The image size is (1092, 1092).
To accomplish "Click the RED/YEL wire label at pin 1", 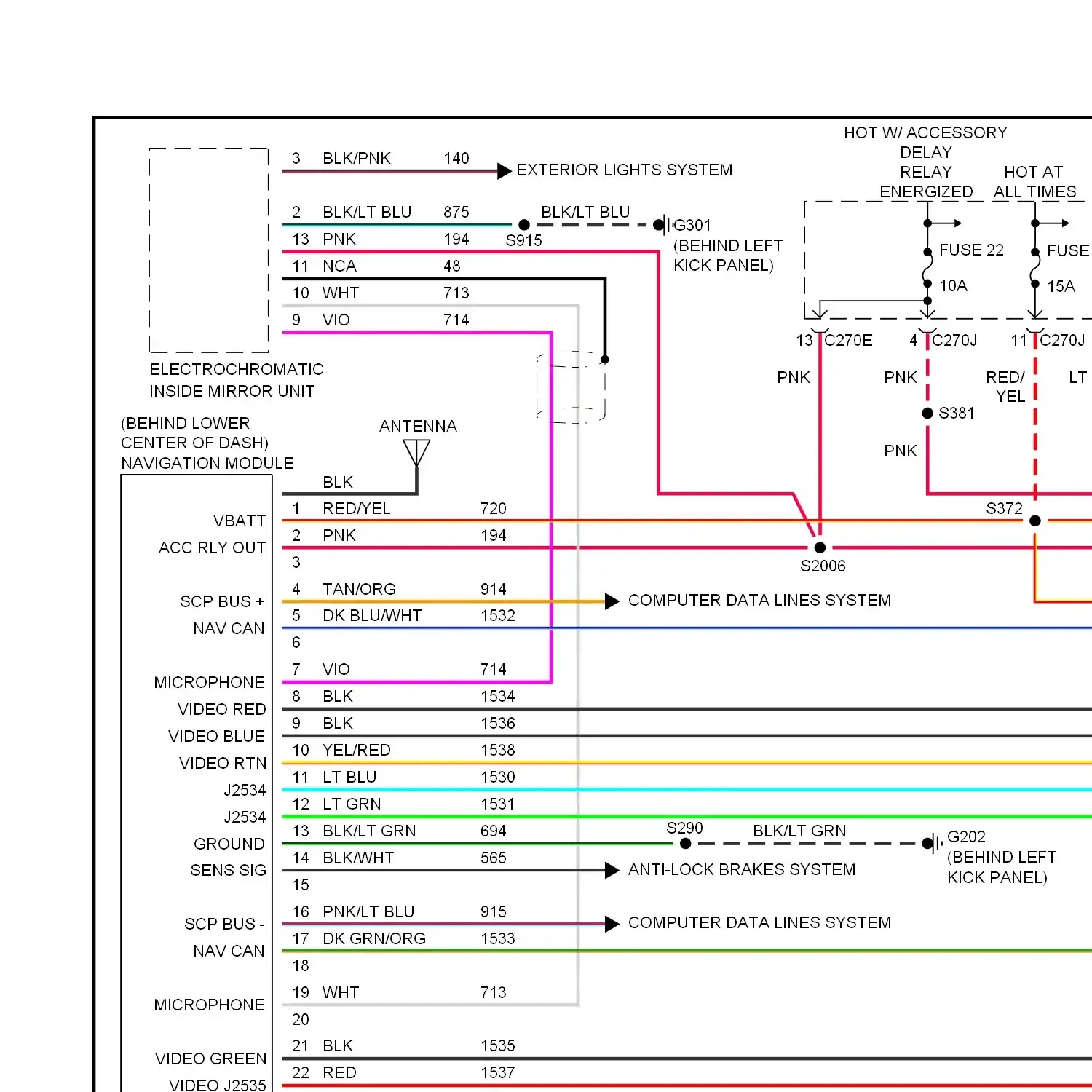I will [357, 508].
